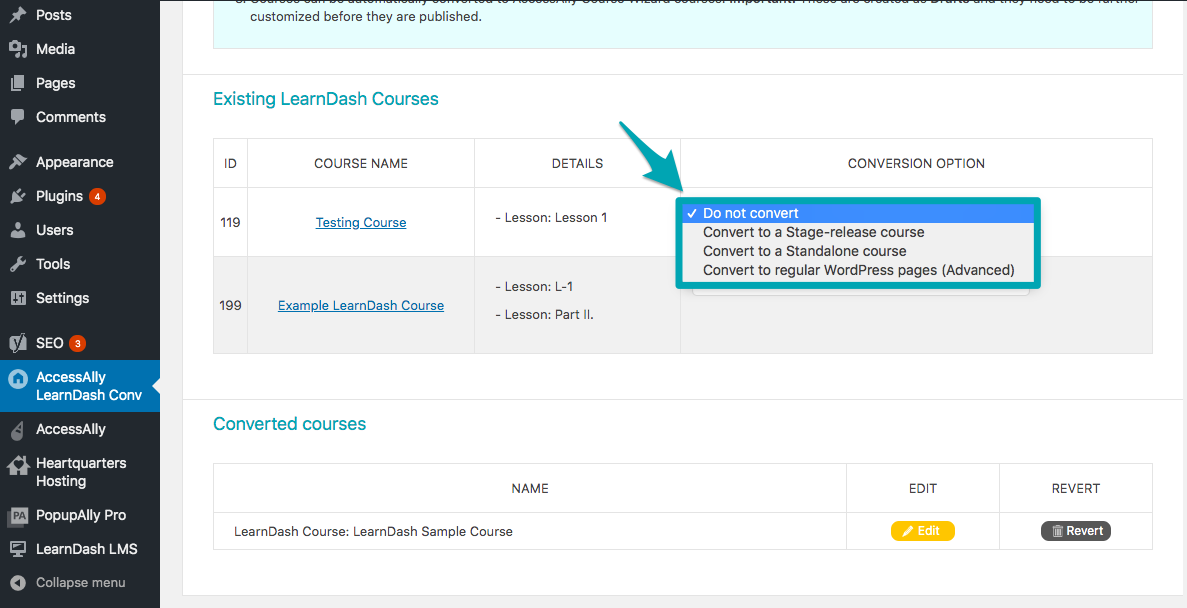Click the Appearance paintbrush icon
The image size is (1187, 608).
(x=18, y=162)
